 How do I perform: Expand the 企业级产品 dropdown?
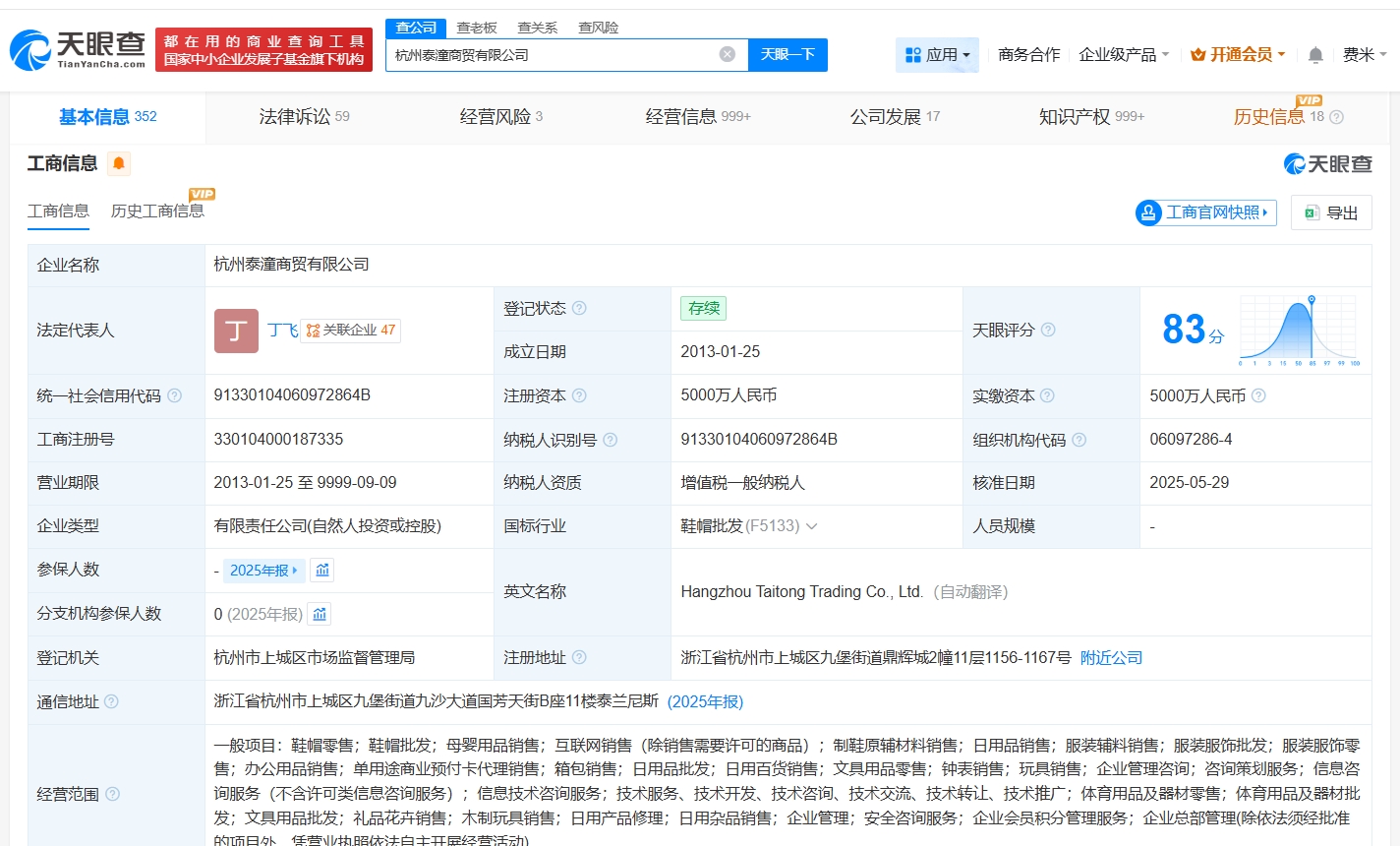1124,55
